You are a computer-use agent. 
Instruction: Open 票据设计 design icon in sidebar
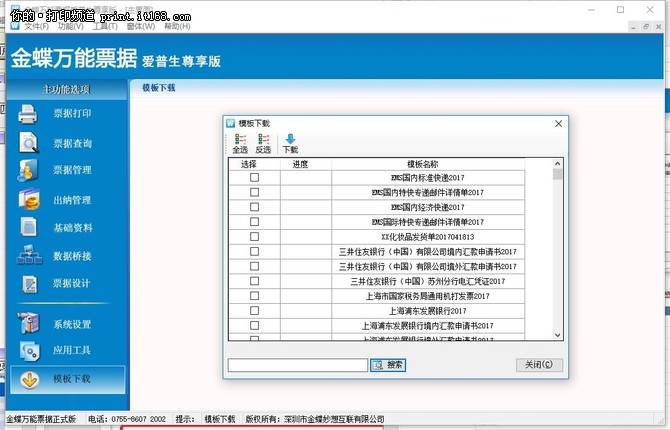coord(29,284)
